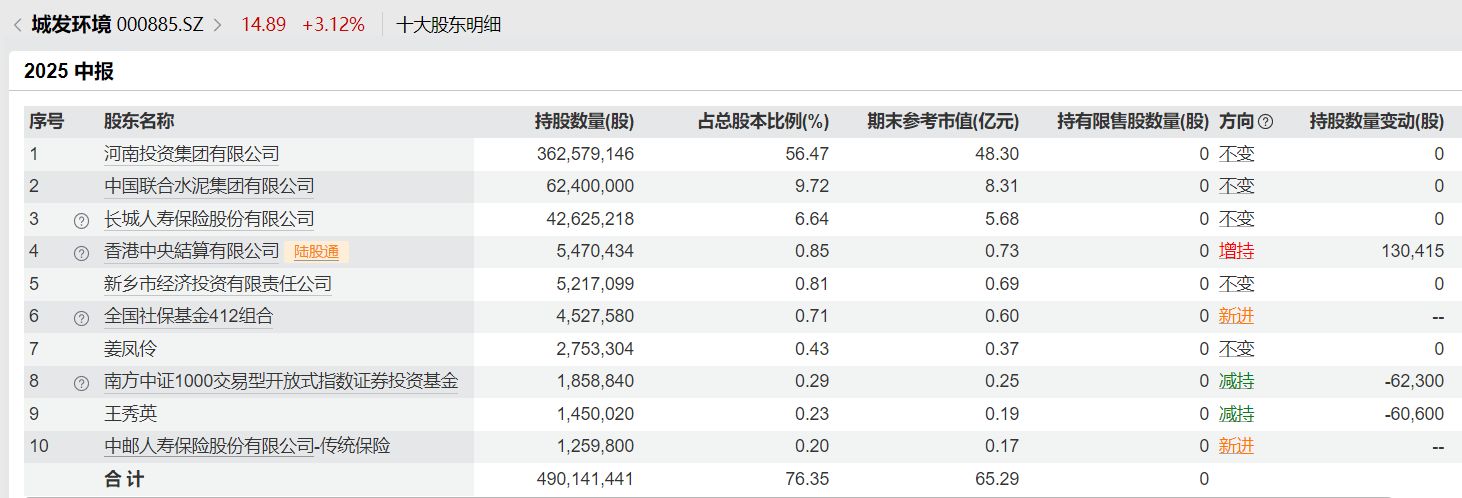The height and width of the screenshot is (498, 1462).
Task: Click the 城发环境 stock name
Action: pyautogui.click(x=71, y=25)
